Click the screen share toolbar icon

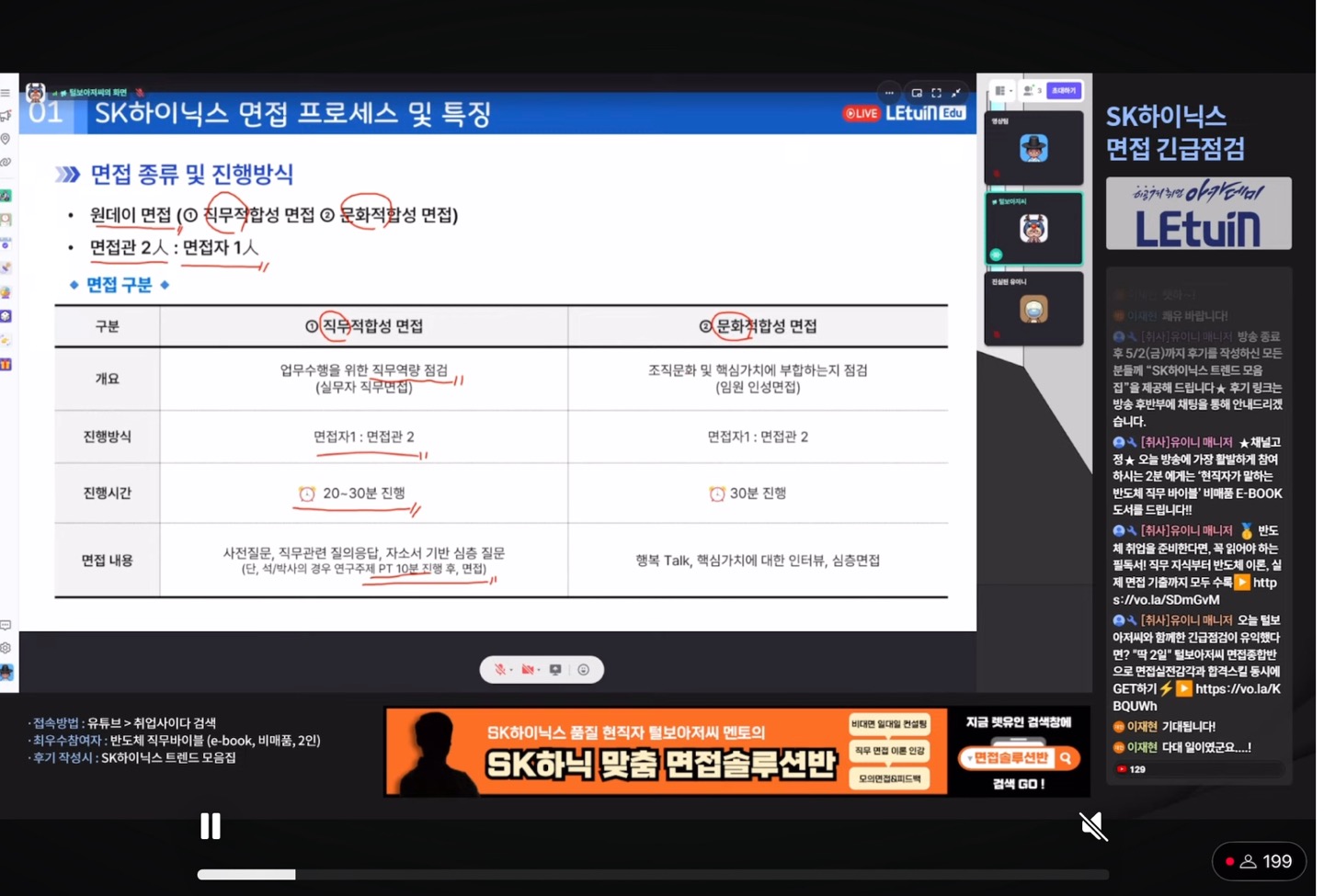tap(555, 670)
